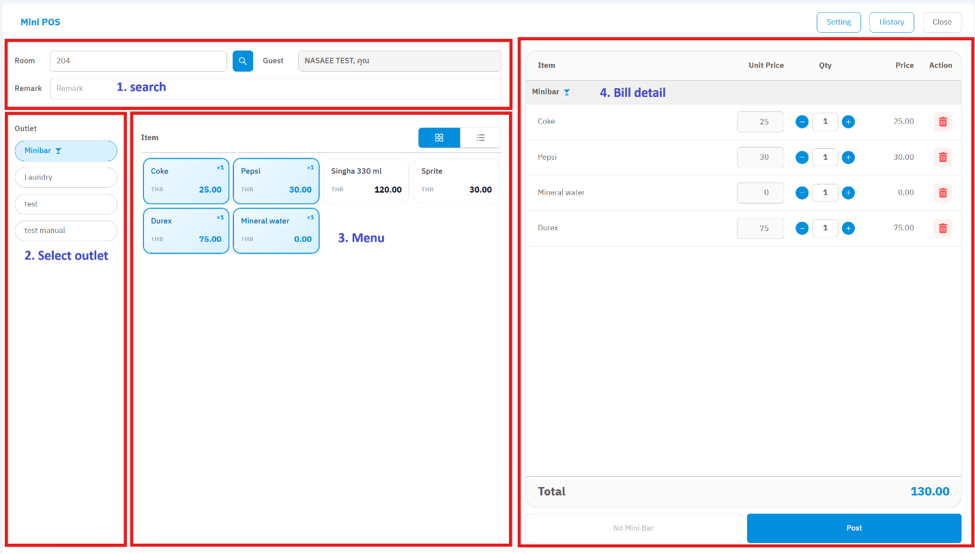Post the bill to room

coord(854,528)
